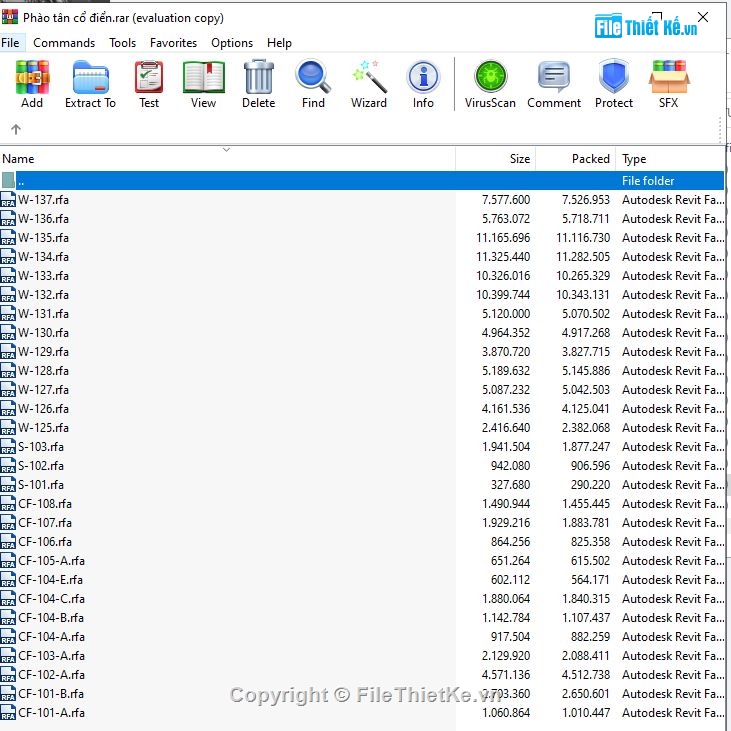Sort by the Type column header

coord(670,159)
